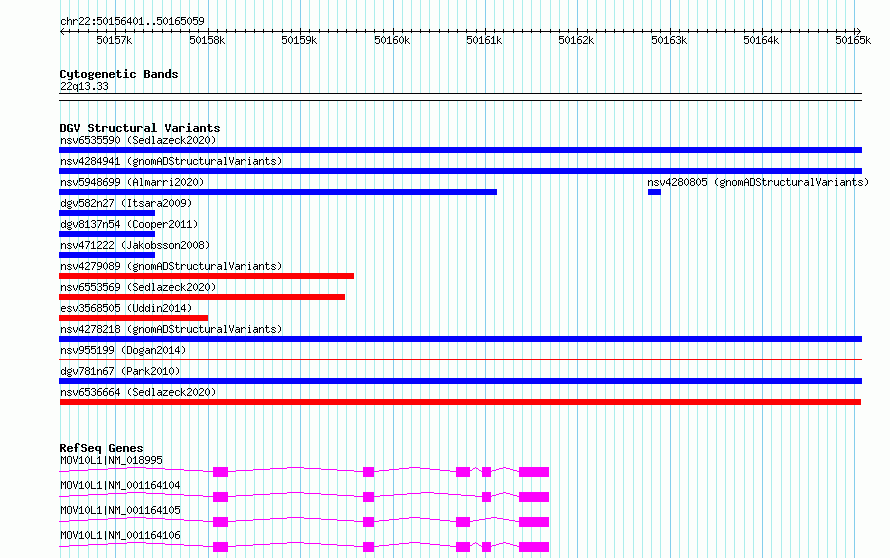Screen dimensions: 890x558
Task: Click the 50158k ruler position label
Action: (207, 40)
